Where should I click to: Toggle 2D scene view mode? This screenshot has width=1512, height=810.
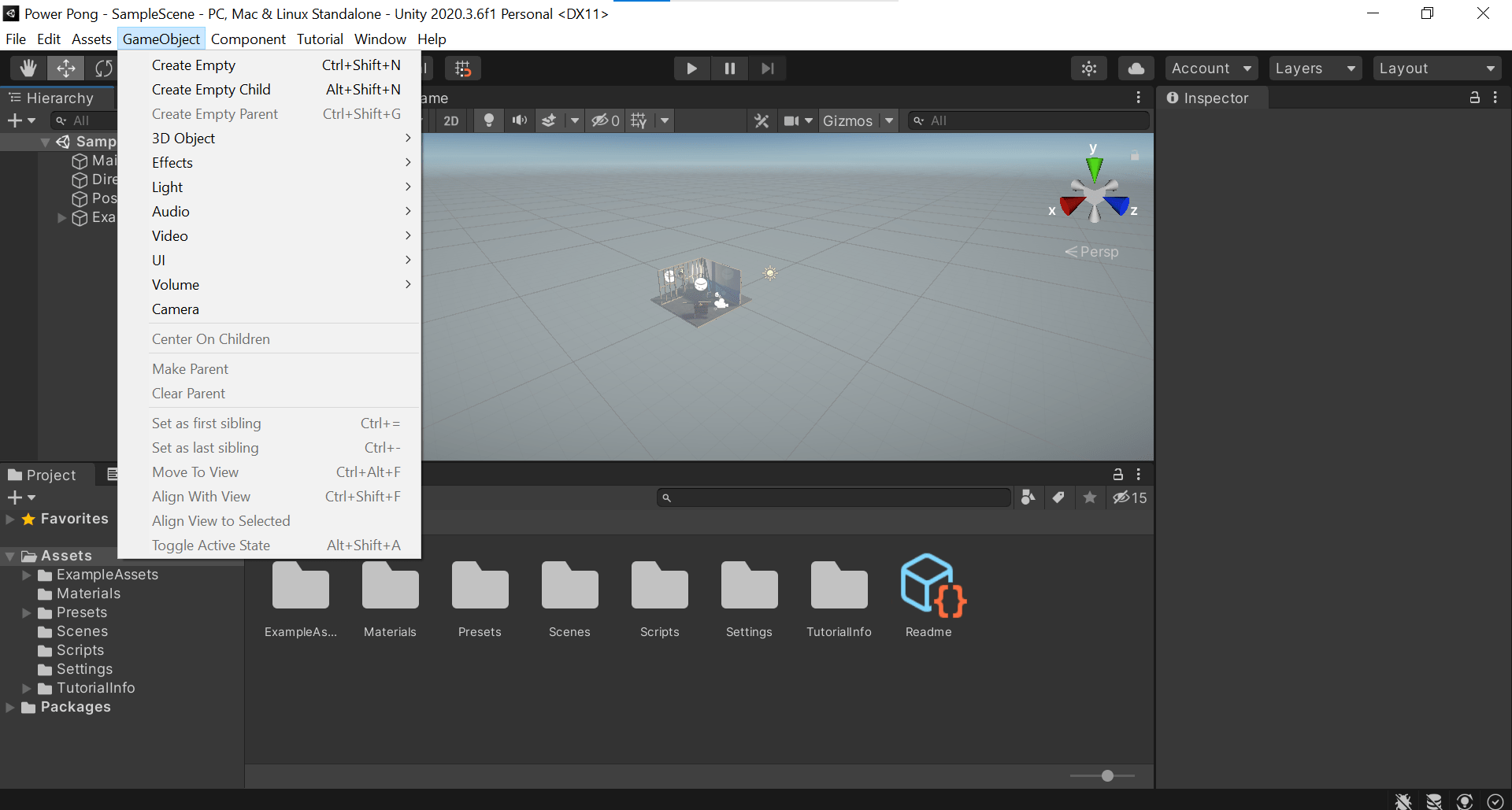451,120
